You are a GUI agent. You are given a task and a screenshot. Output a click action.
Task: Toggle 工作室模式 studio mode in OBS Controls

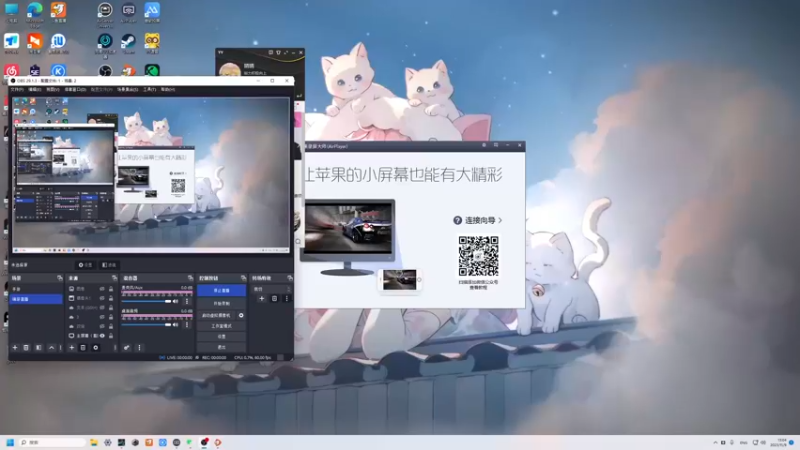click(221, 326)
